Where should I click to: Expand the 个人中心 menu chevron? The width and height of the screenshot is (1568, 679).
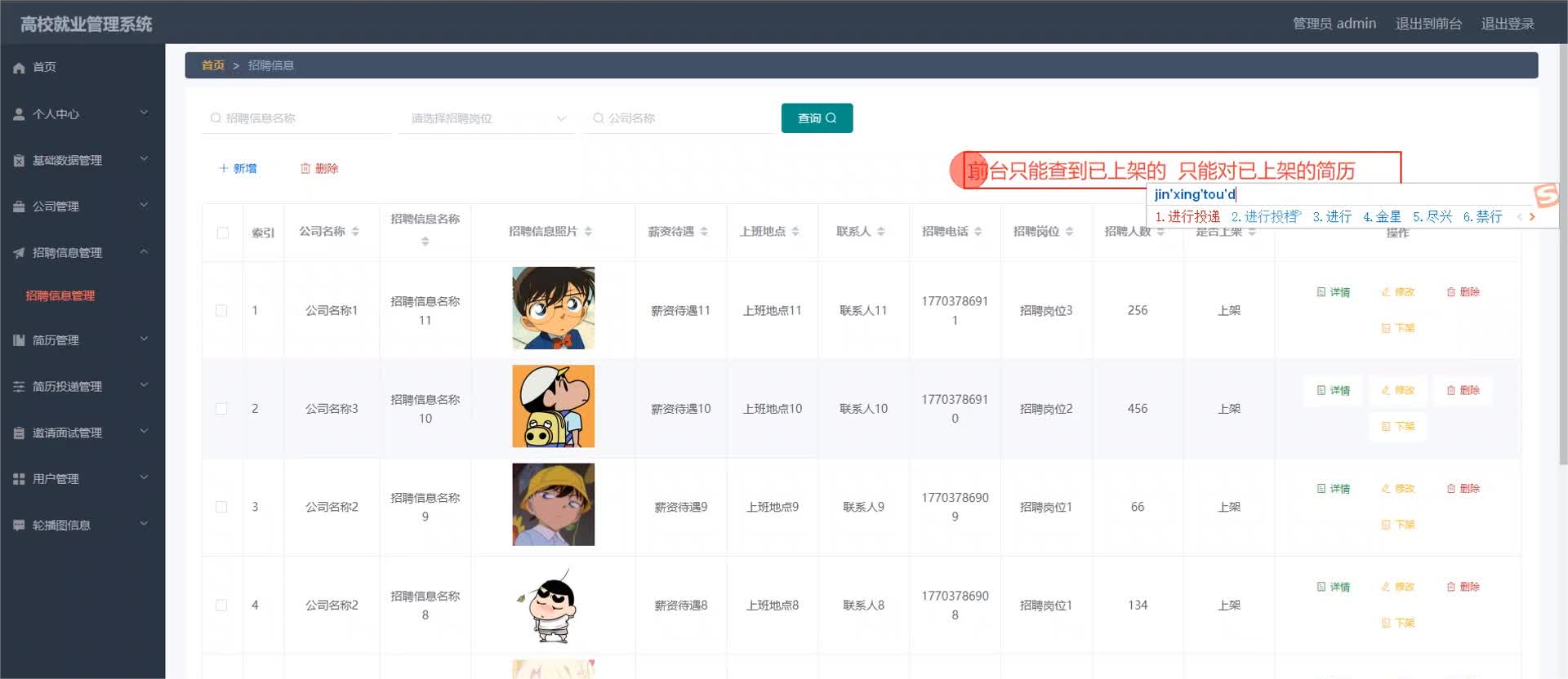144,113
